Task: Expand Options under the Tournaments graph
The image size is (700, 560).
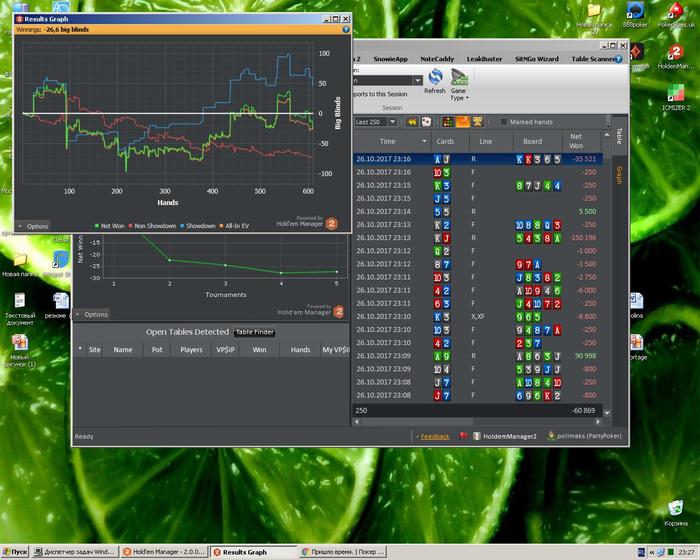Action: [x=92, y=314]
